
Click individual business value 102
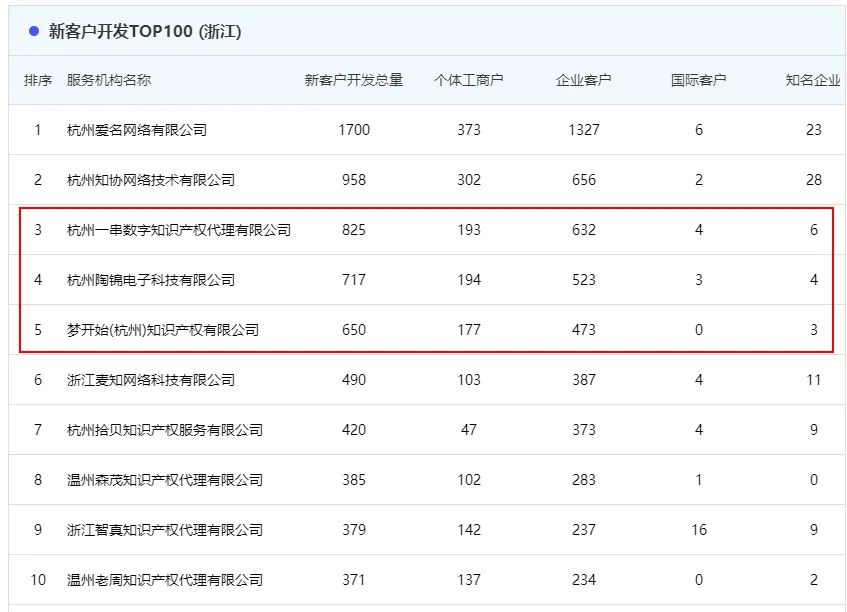469,480
